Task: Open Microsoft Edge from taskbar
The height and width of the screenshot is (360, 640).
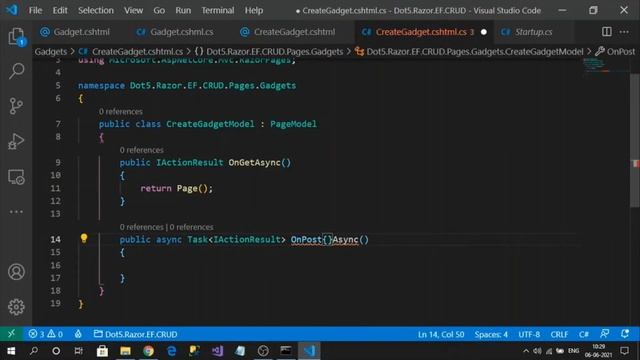Action: pos(171,351)
